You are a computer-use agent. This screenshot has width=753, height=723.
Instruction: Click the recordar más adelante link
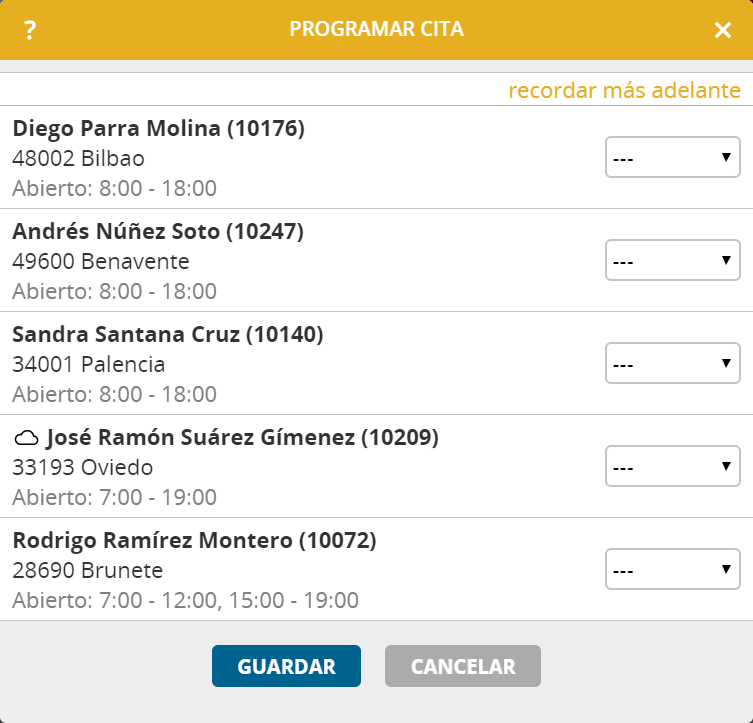pyautogui.click(x=625, y=90)
